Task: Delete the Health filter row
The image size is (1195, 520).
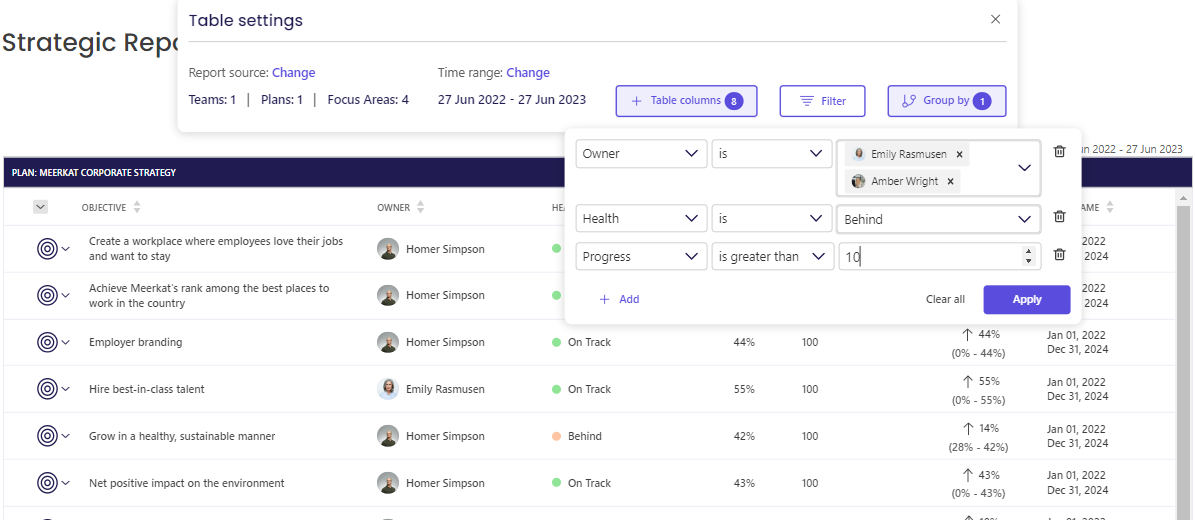Action: [x=1060, y=217]
